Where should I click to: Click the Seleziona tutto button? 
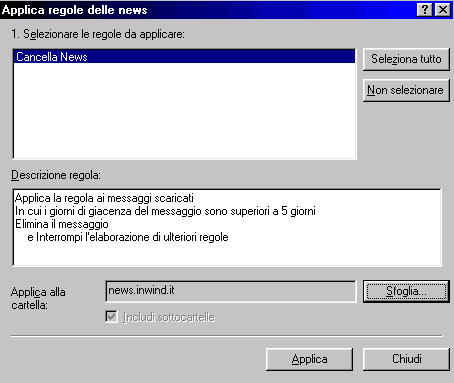[406, 59]
